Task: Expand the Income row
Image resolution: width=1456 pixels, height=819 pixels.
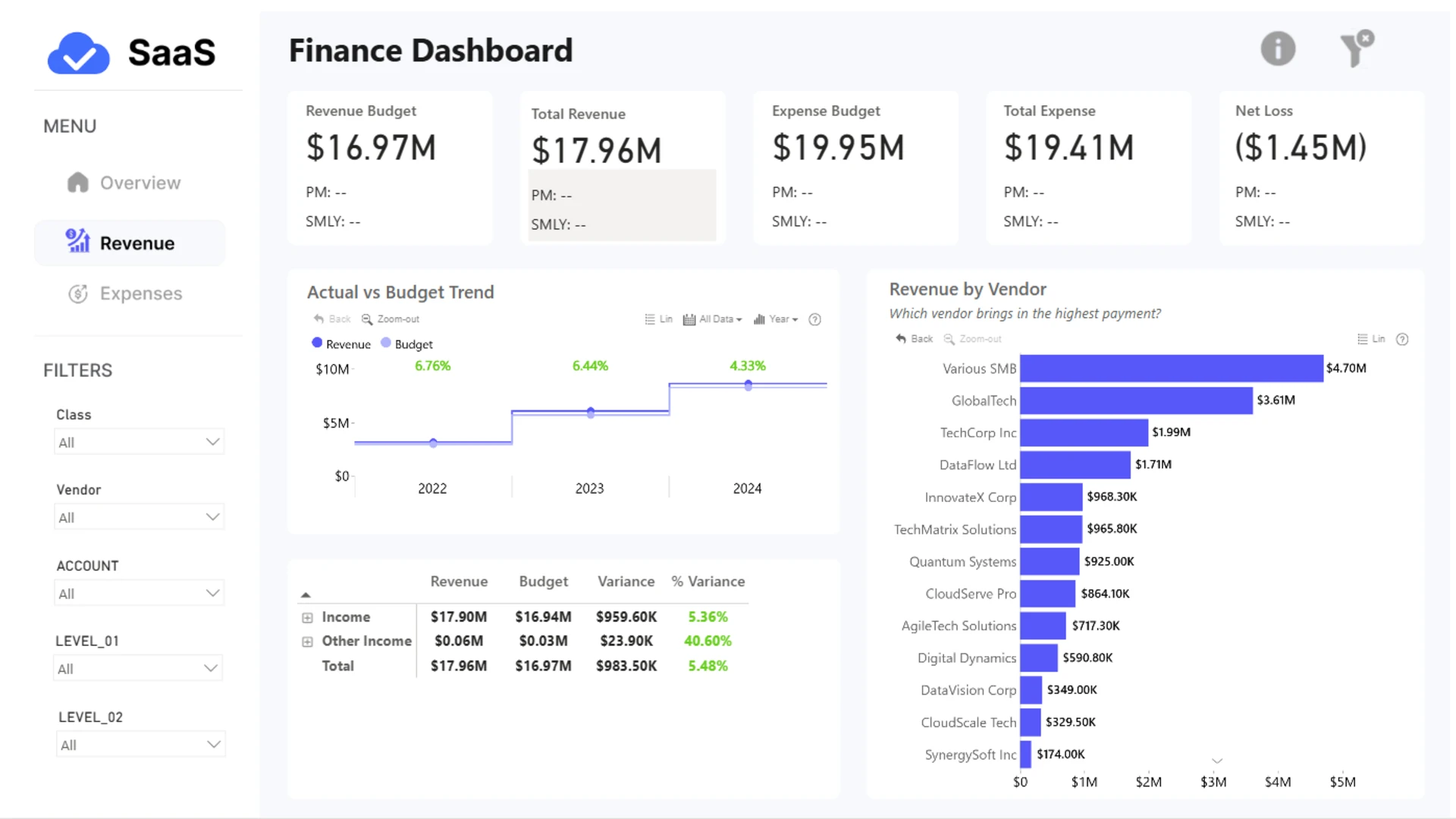Action: pyautogui.click(x=307, y=618)
